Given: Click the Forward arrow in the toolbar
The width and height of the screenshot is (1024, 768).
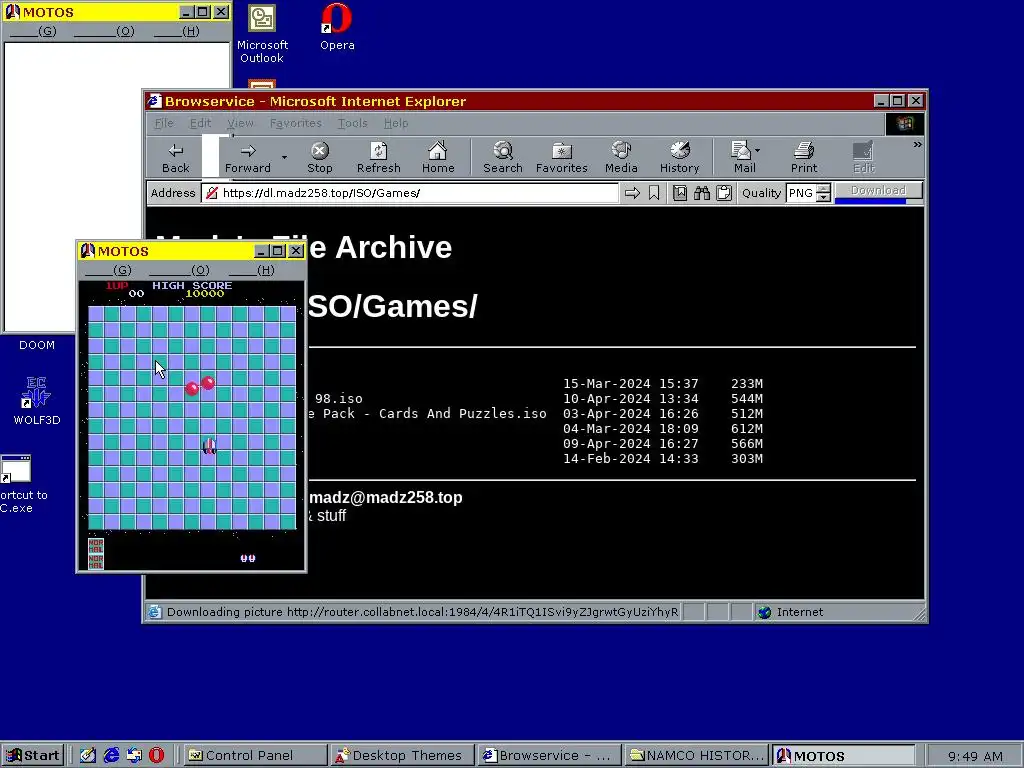Looking at the screenshot, I should [x=248, y=157].
